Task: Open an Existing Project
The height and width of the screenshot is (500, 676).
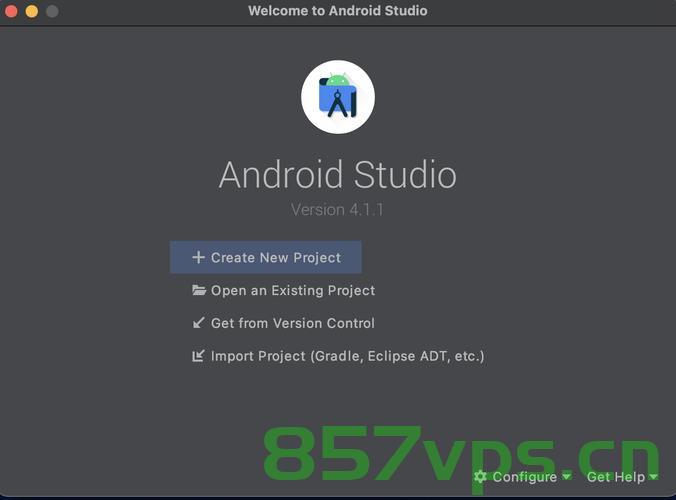Action: pyautogui.click(x=283, y=291)
